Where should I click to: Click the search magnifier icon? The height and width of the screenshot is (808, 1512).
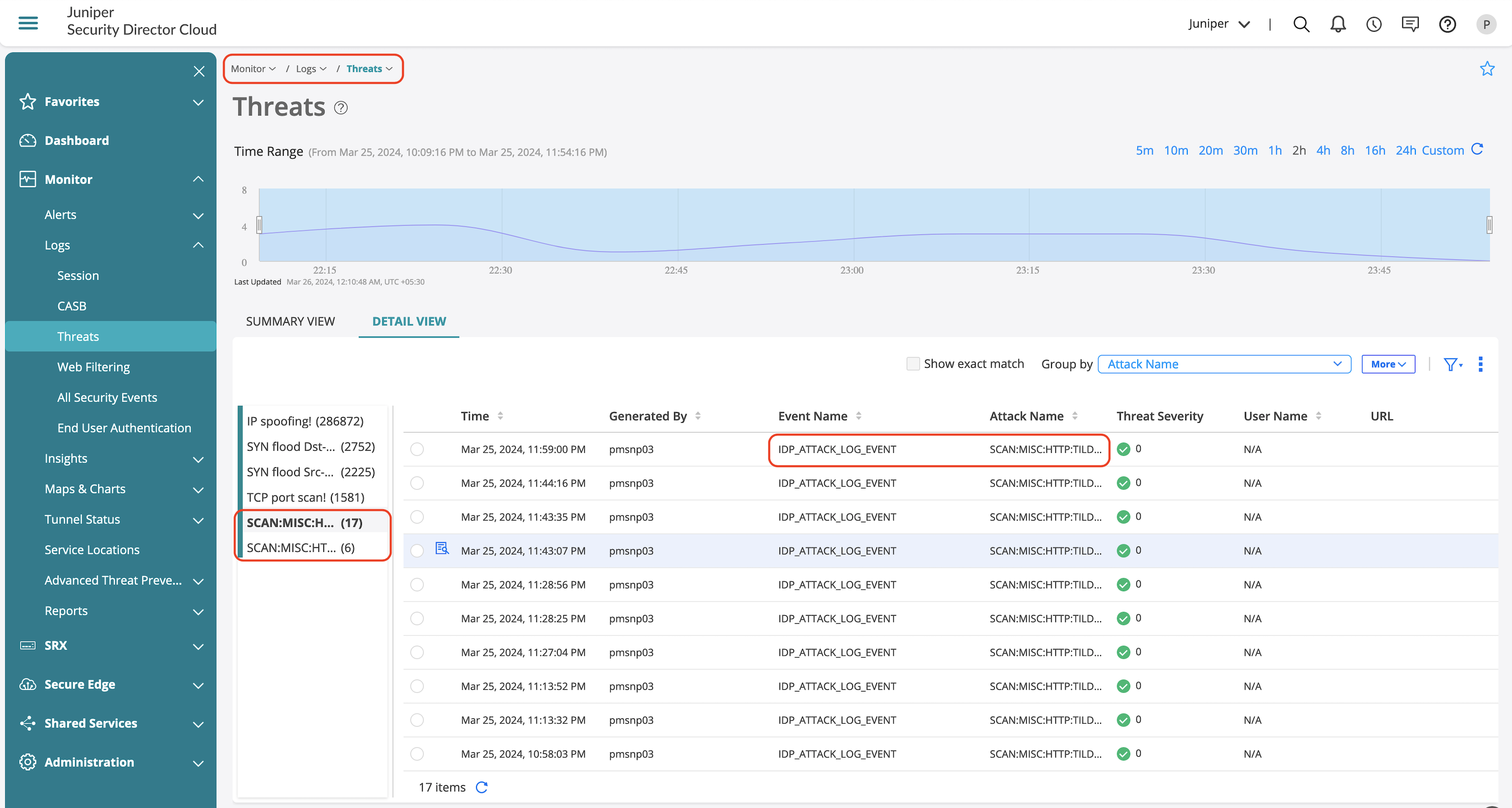click(x=1301, y=24)
